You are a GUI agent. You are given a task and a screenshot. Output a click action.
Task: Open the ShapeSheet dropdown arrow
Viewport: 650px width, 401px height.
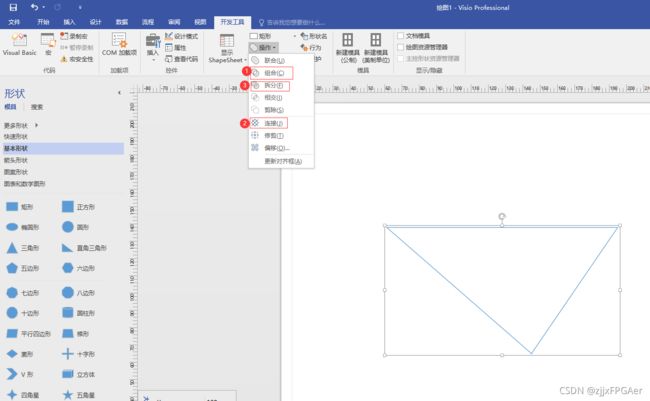245,60
